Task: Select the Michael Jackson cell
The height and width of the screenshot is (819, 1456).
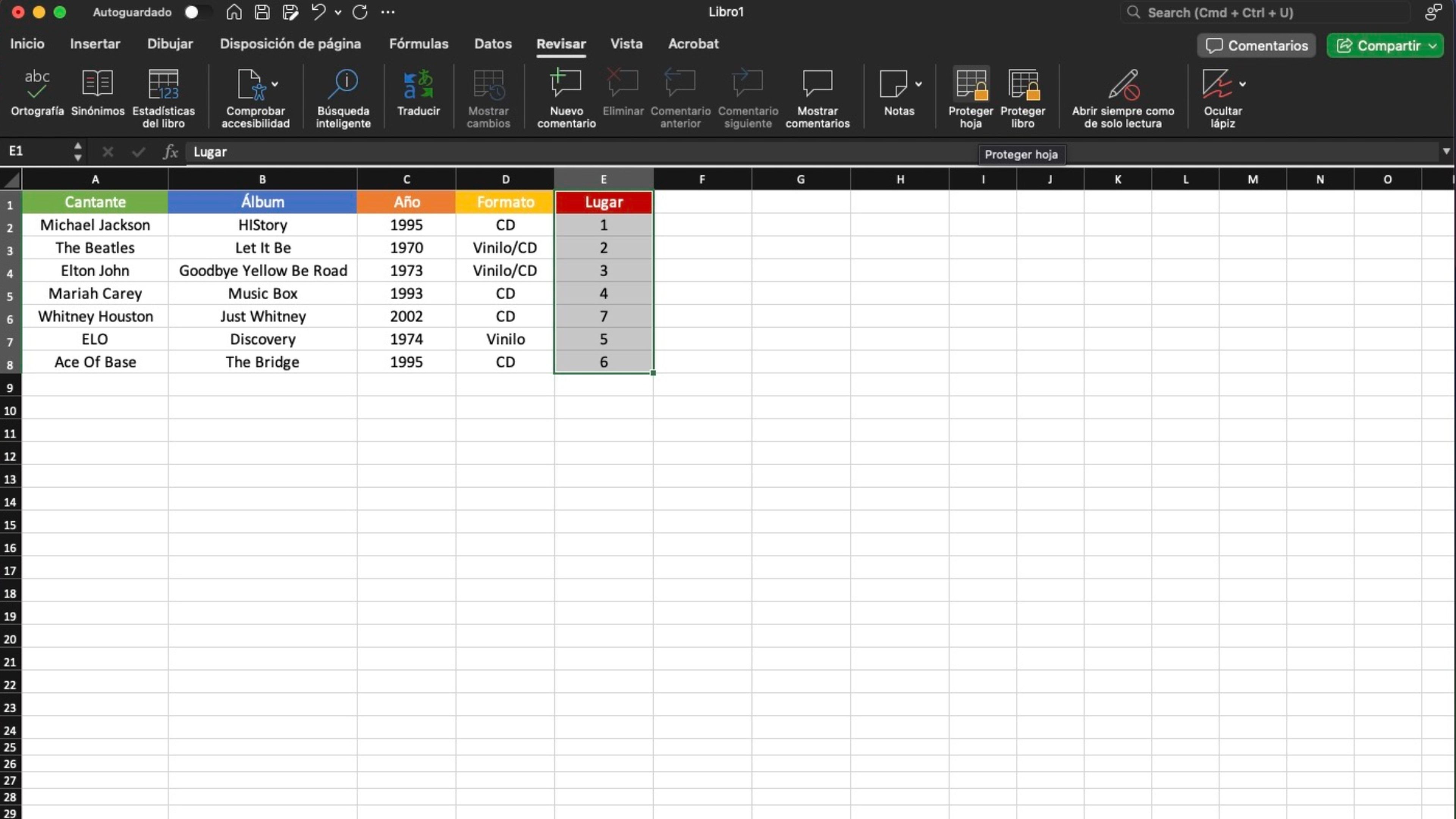Action: pyautogui.click(x=95, y=225)
